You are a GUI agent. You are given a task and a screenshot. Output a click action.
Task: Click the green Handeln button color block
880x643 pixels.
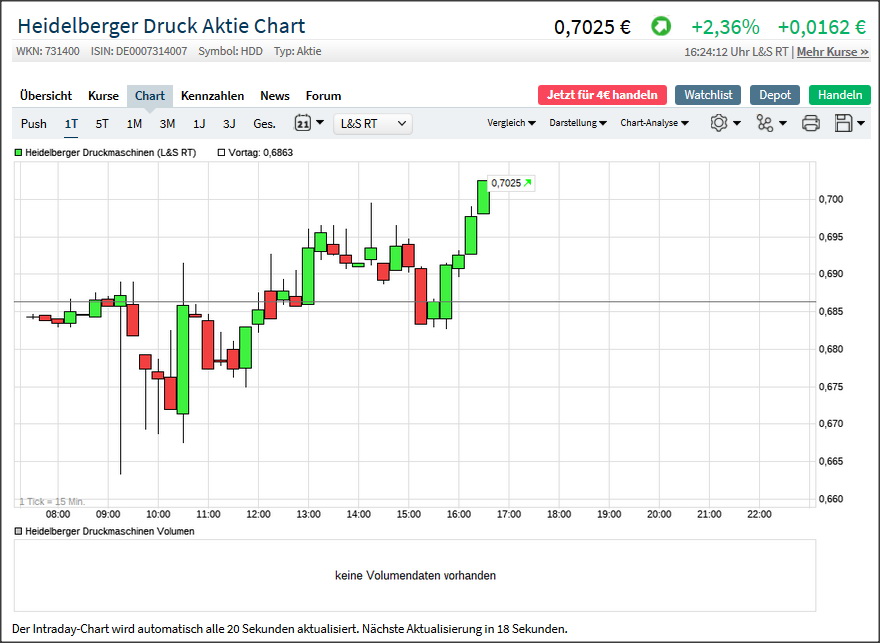click(x=839, y=95)
